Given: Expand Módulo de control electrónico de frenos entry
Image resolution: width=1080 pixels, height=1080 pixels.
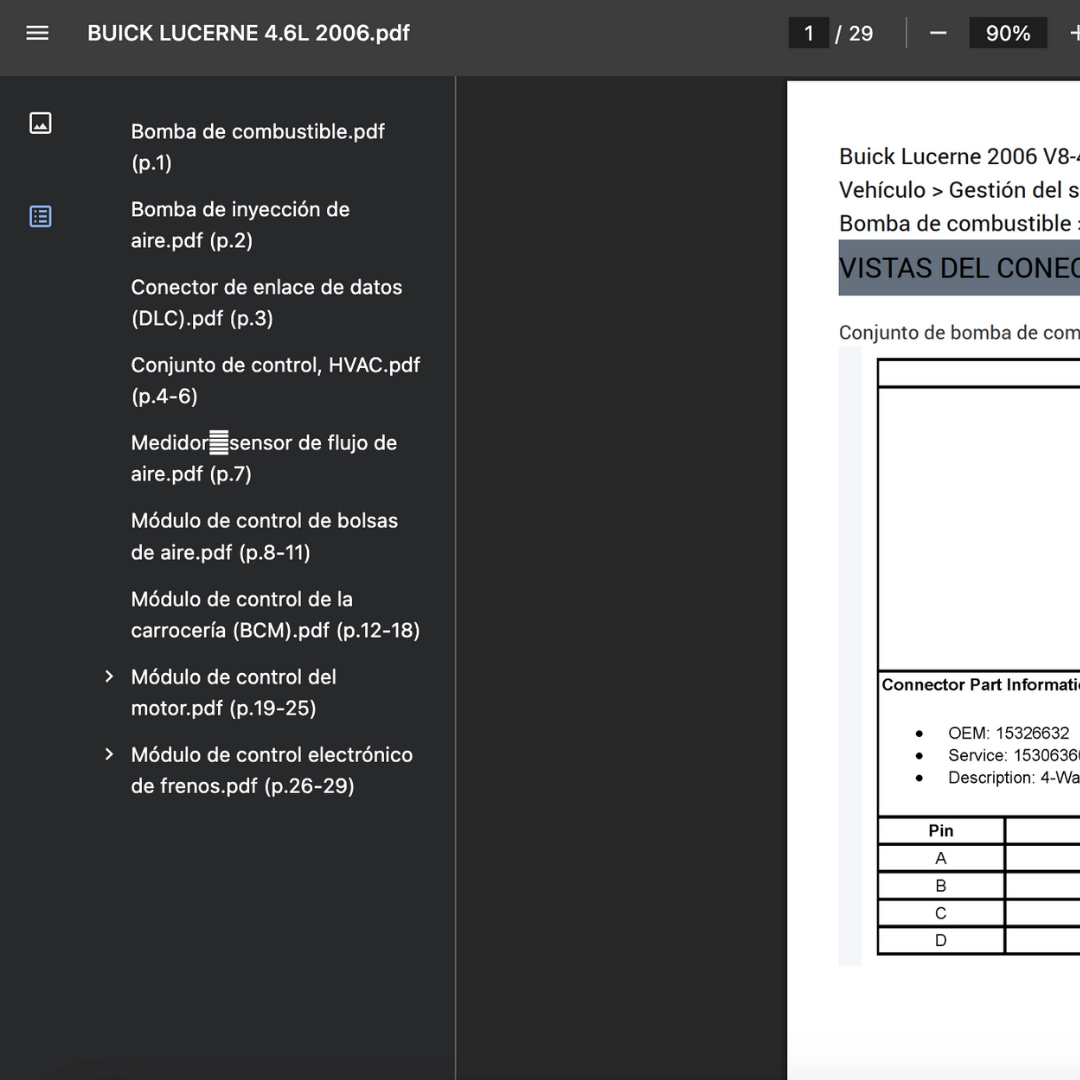Looking at the screenshot, I should point(109,754).
